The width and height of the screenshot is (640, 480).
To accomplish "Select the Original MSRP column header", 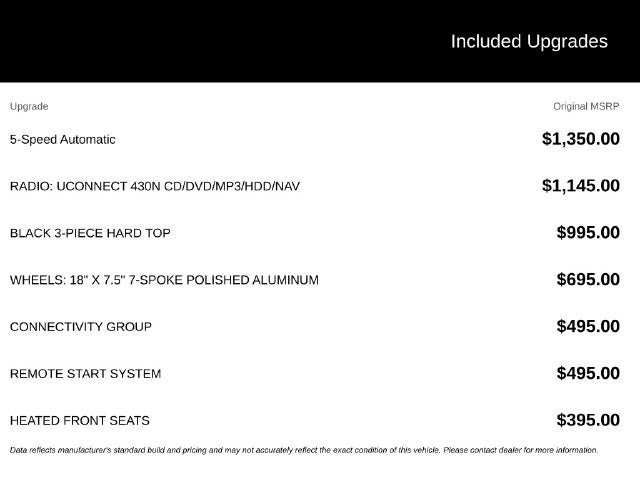I will pyautogui.click(x=586, y=107).
